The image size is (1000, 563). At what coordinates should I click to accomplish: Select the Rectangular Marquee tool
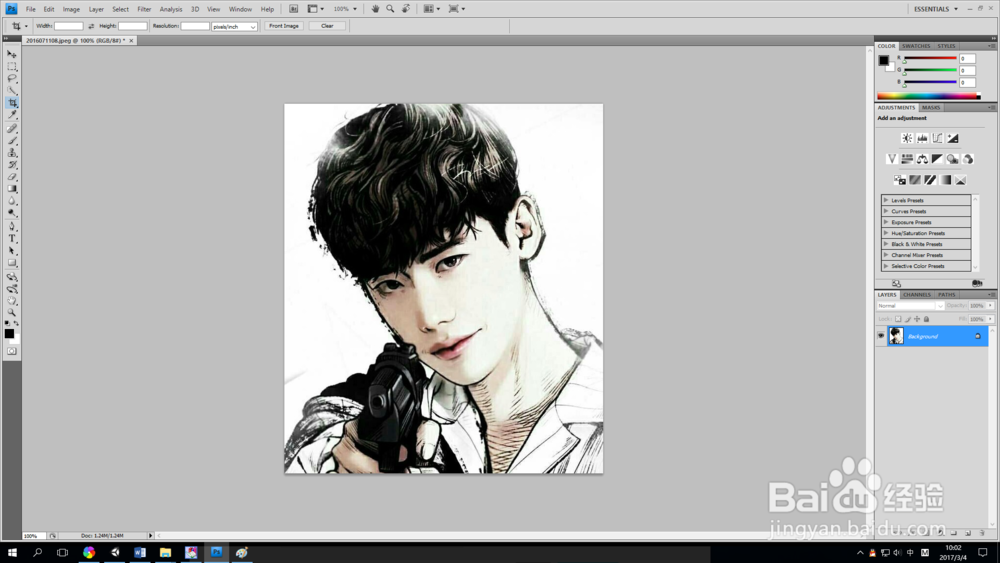click(12, 66)
